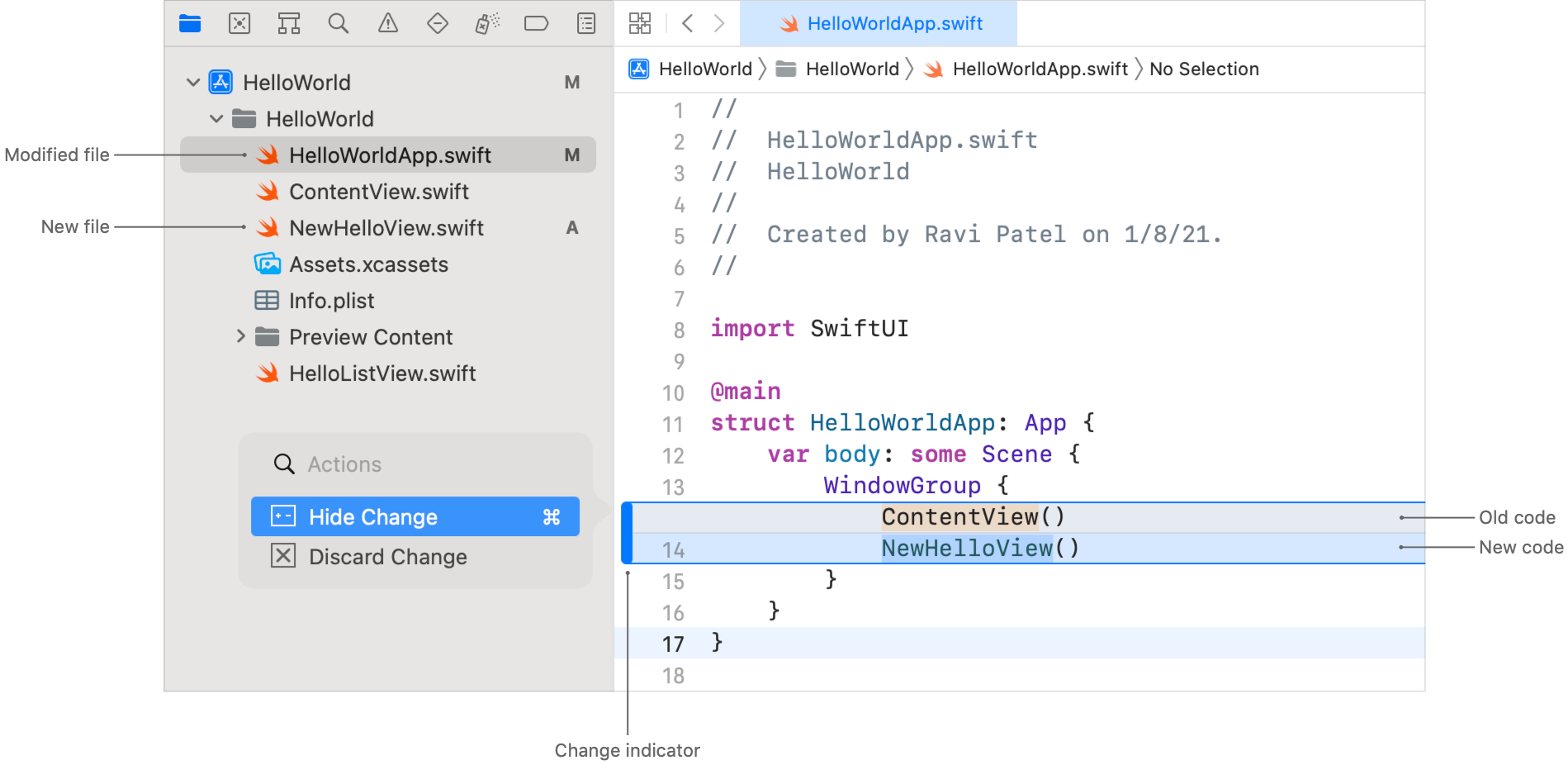Open the Source Control navigator

[239, 23]
